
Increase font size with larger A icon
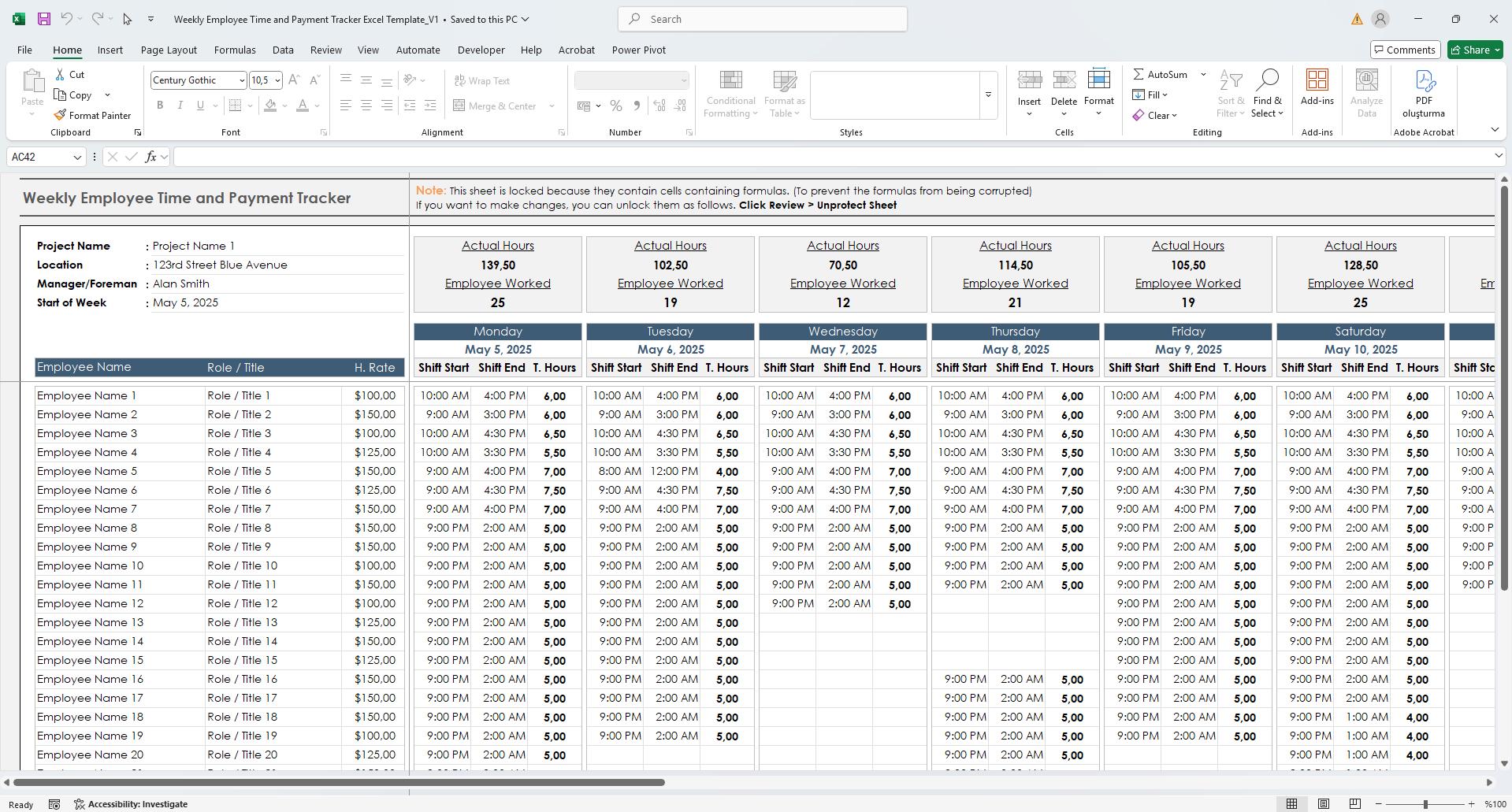pyautogui.click(x=294, y=80)
